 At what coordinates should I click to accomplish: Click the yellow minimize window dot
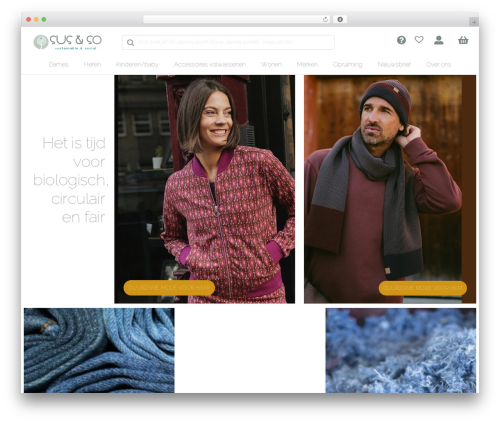tap(36, 20)
